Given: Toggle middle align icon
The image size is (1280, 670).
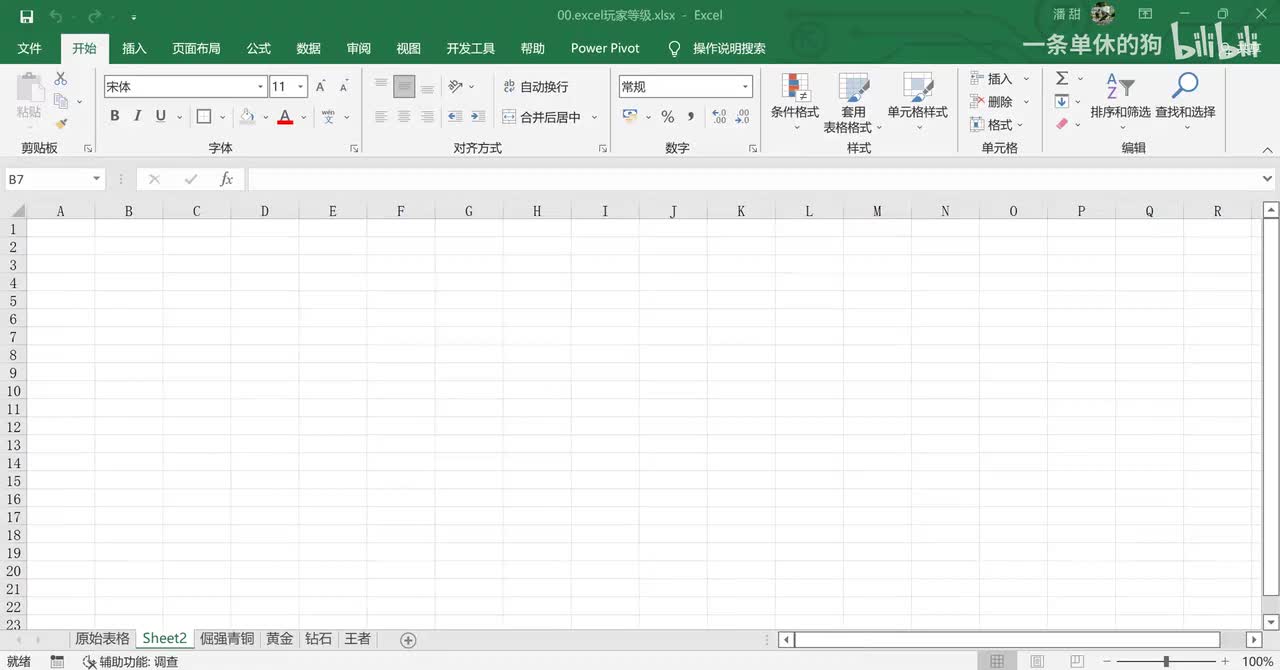Looking at the screenshot, I should (404, 87).
